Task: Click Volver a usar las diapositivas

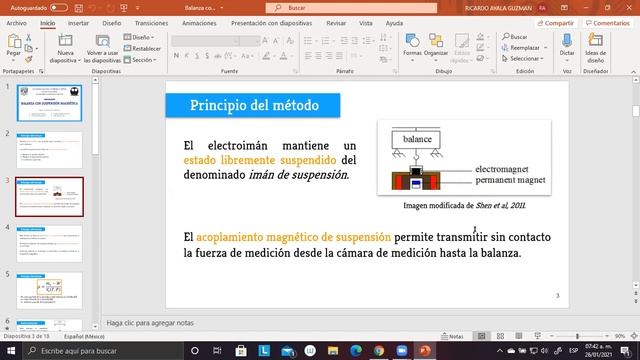Action: (102, 49)
